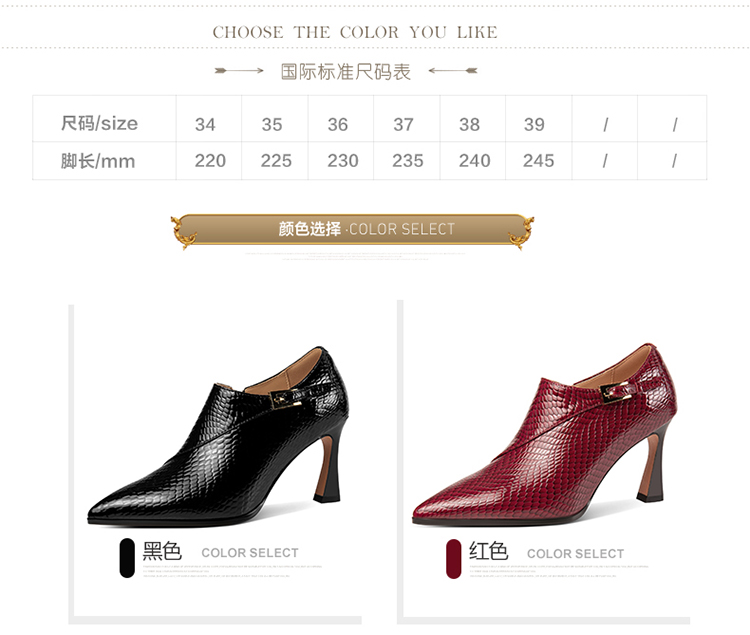Select size 39 in the size chart
750x635 pixels.
tap(534, 125)
